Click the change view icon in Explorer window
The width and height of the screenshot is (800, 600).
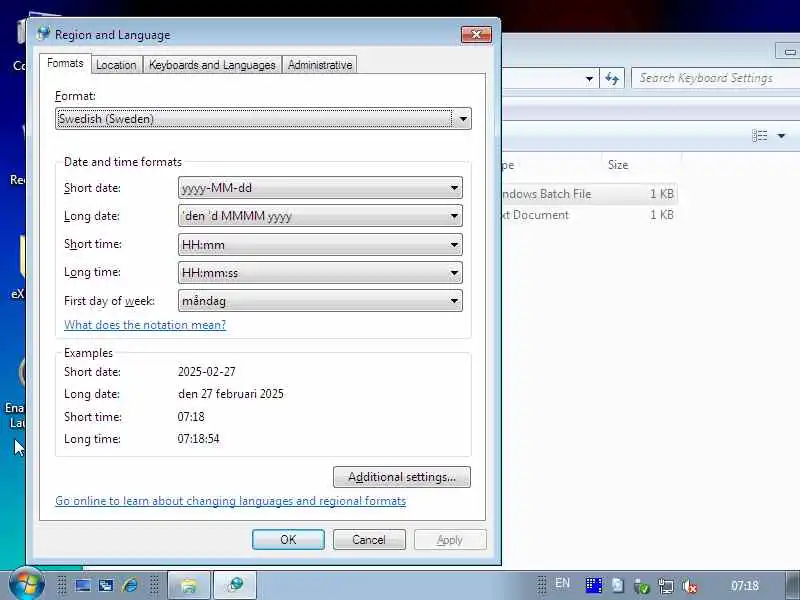click(760, 135)
